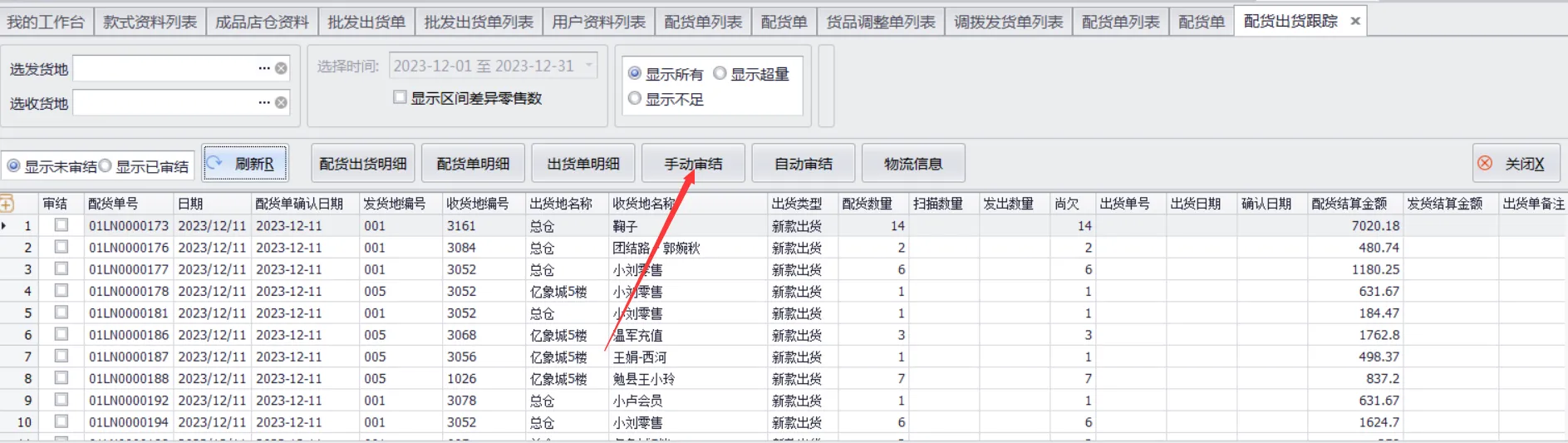
Task: Check 审结 box for order 01LN0000173
Action: click(x=61, y=225)
